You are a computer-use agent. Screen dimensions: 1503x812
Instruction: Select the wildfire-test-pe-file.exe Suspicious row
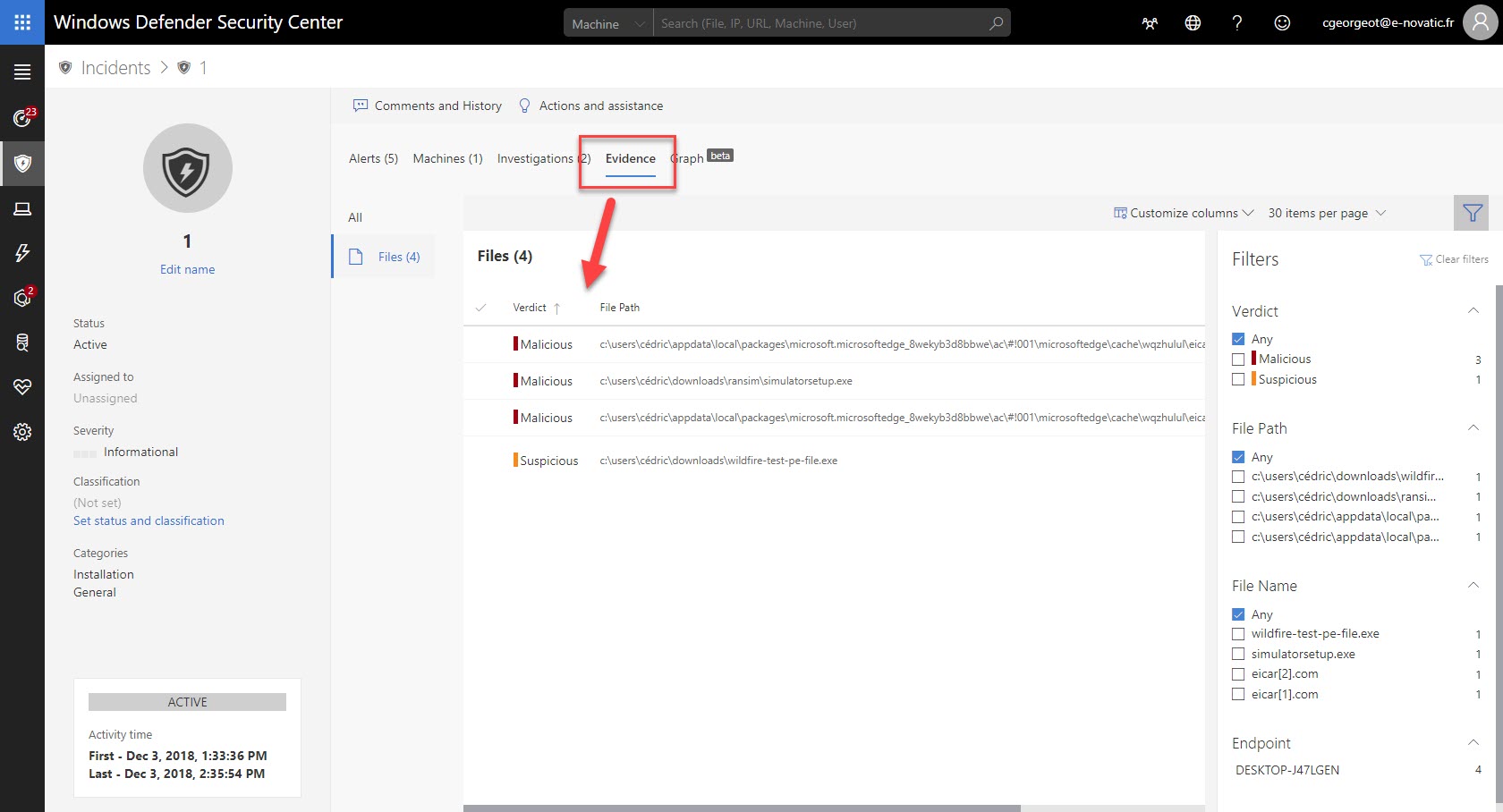(834, 461)
